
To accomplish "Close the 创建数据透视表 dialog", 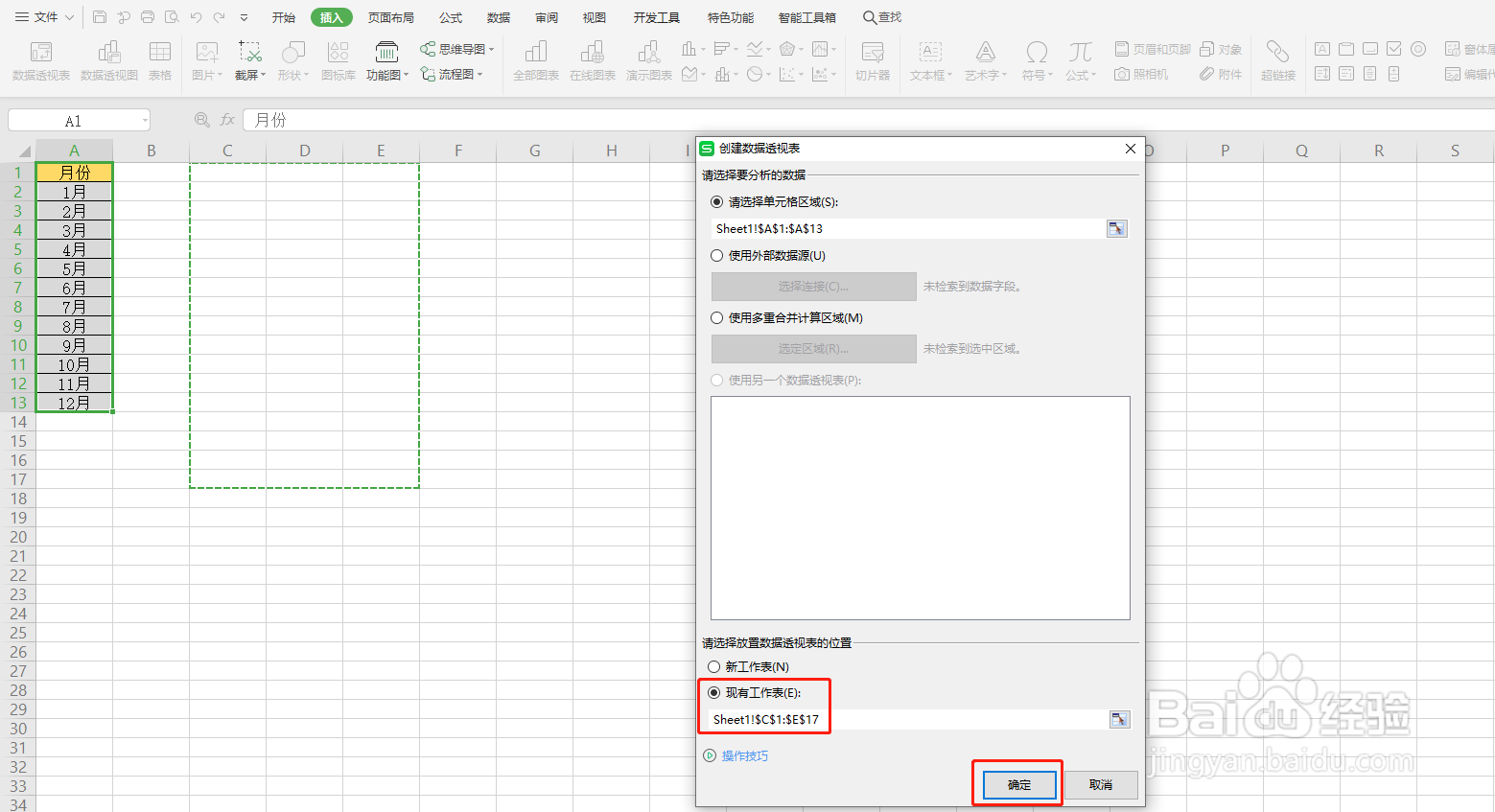I will tap(1131, 149).
